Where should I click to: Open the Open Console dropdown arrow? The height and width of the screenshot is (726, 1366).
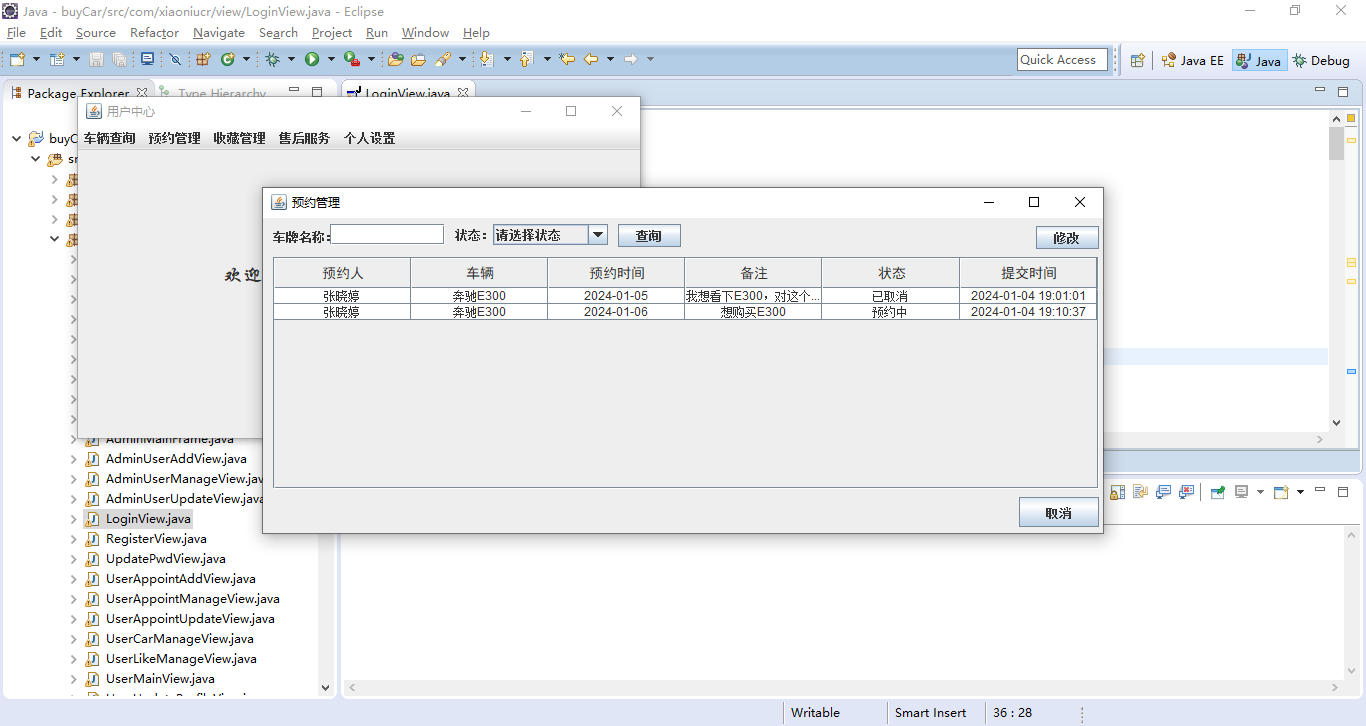(1300, 492)
